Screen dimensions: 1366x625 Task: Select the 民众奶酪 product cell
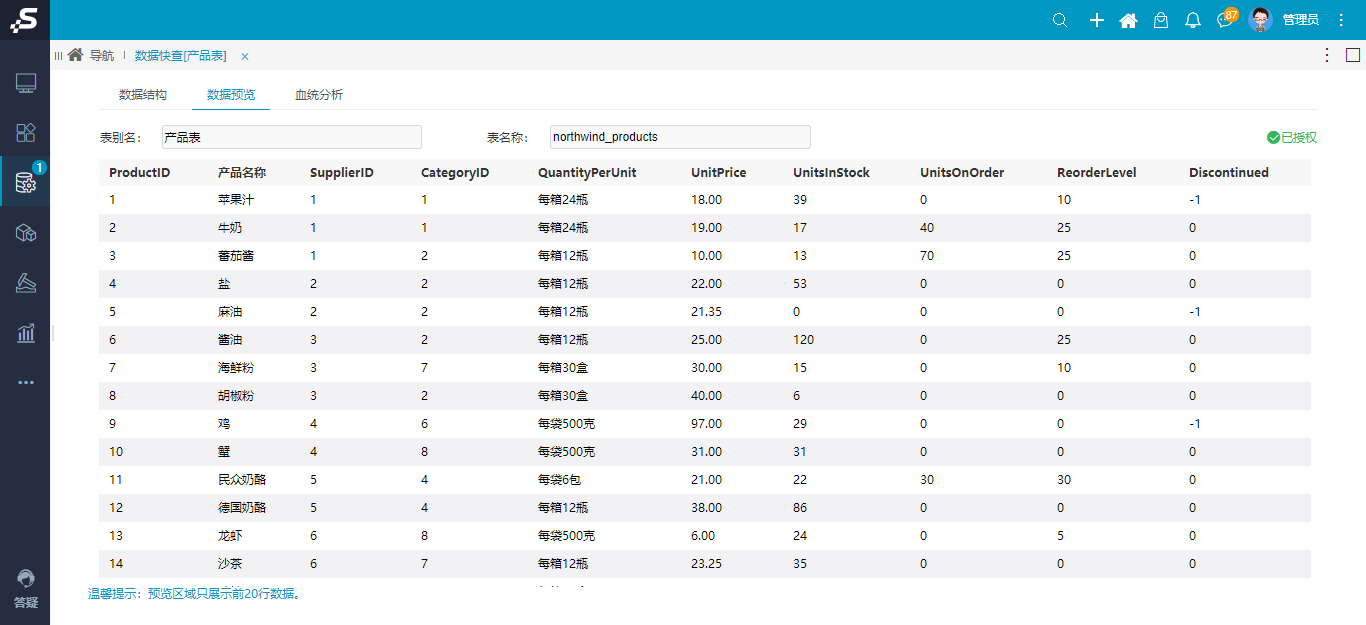click(242, 480)
